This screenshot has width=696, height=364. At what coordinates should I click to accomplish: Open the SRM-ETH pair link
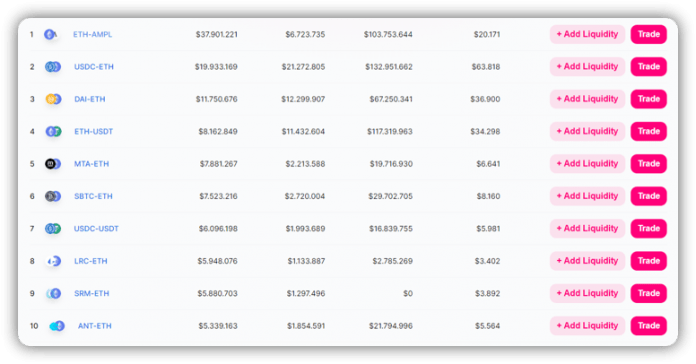91,293
